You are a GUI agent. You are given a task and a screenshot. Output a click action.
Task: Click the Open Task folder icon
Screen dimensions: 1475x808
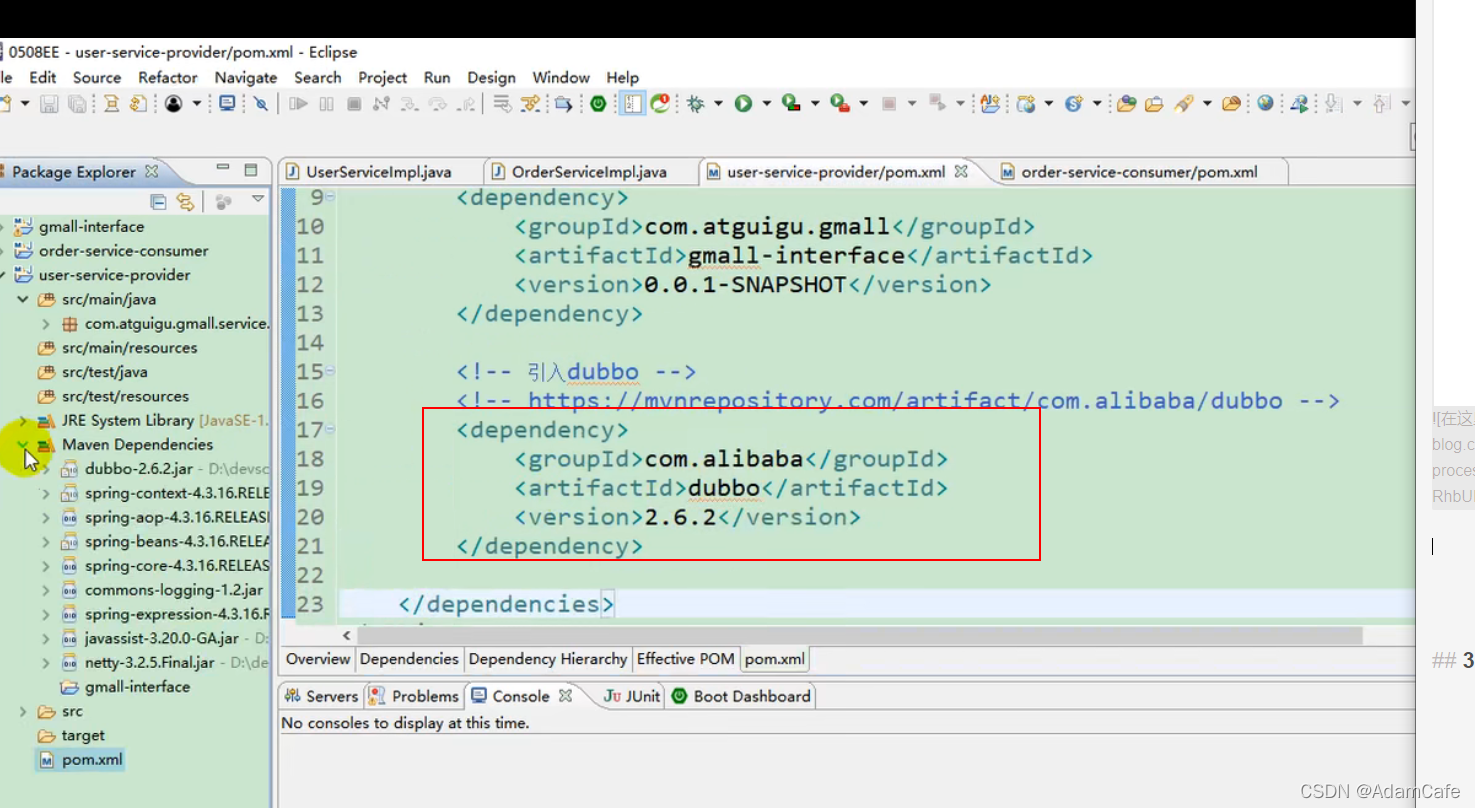coord(1154,103)
